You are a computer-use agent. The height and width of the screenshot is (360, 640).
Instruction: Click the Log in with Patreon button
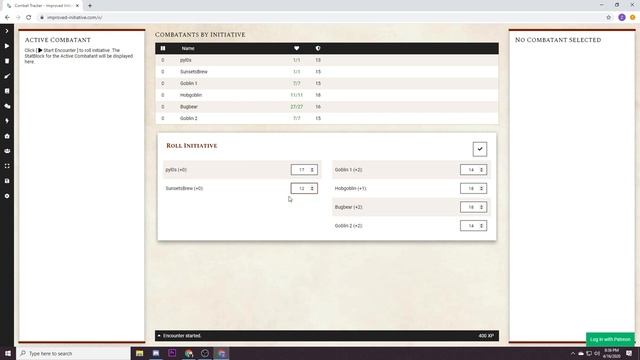pos(610,339)
